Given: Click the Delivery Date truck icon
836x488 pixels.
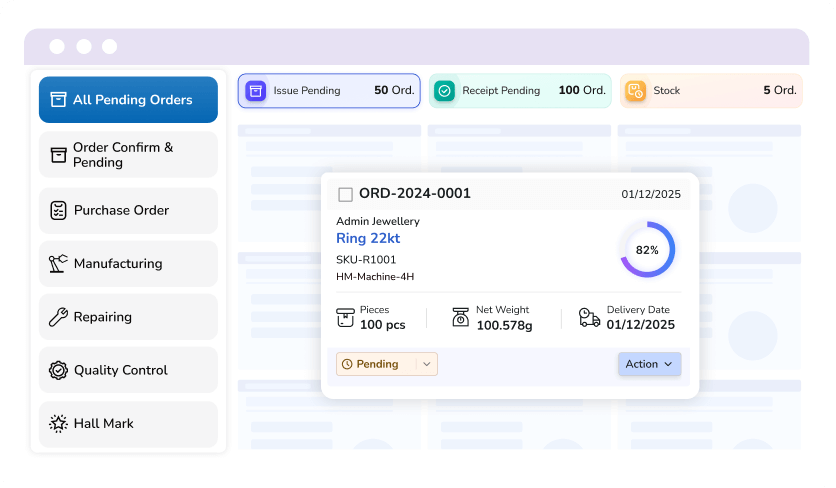Looking at the screenshot, I should click(590, 318).
